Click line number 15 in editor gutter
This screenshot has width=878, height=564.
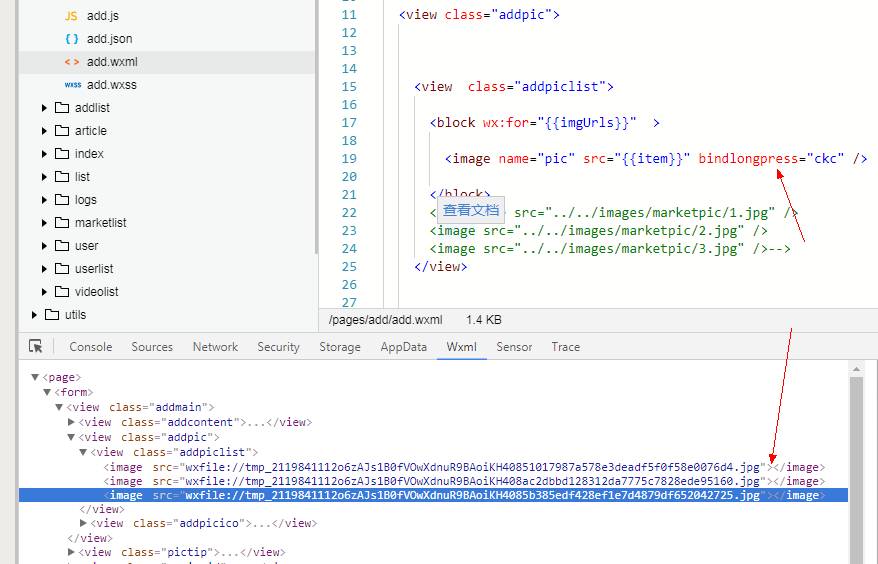(x=349, y=87)
